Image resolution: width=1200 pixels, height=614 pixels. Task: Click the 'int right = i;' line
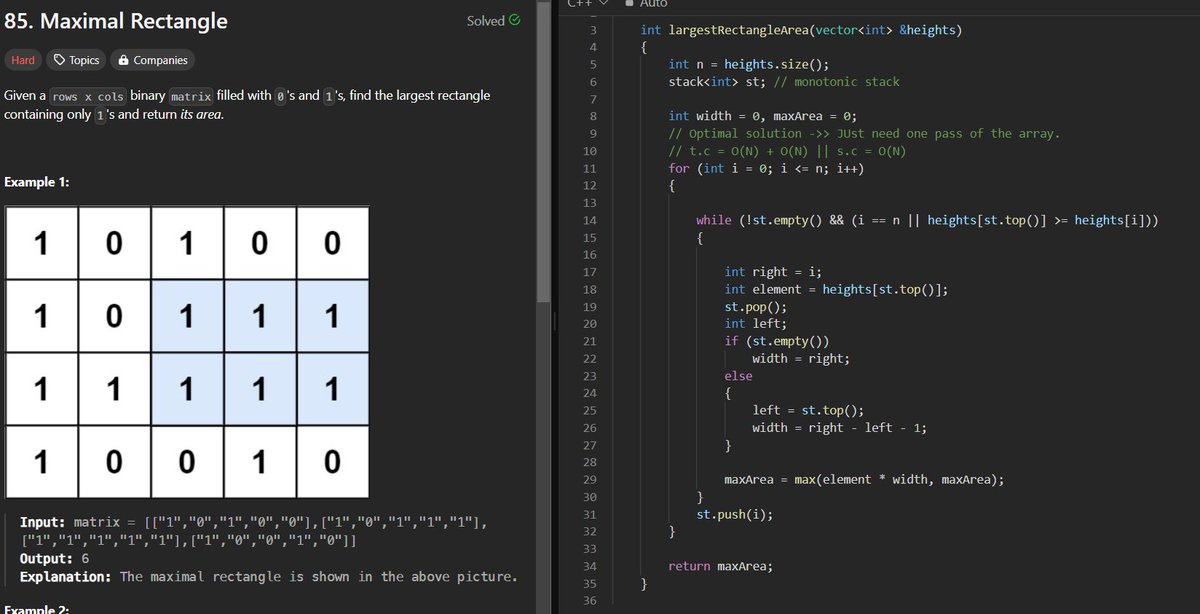773,272
